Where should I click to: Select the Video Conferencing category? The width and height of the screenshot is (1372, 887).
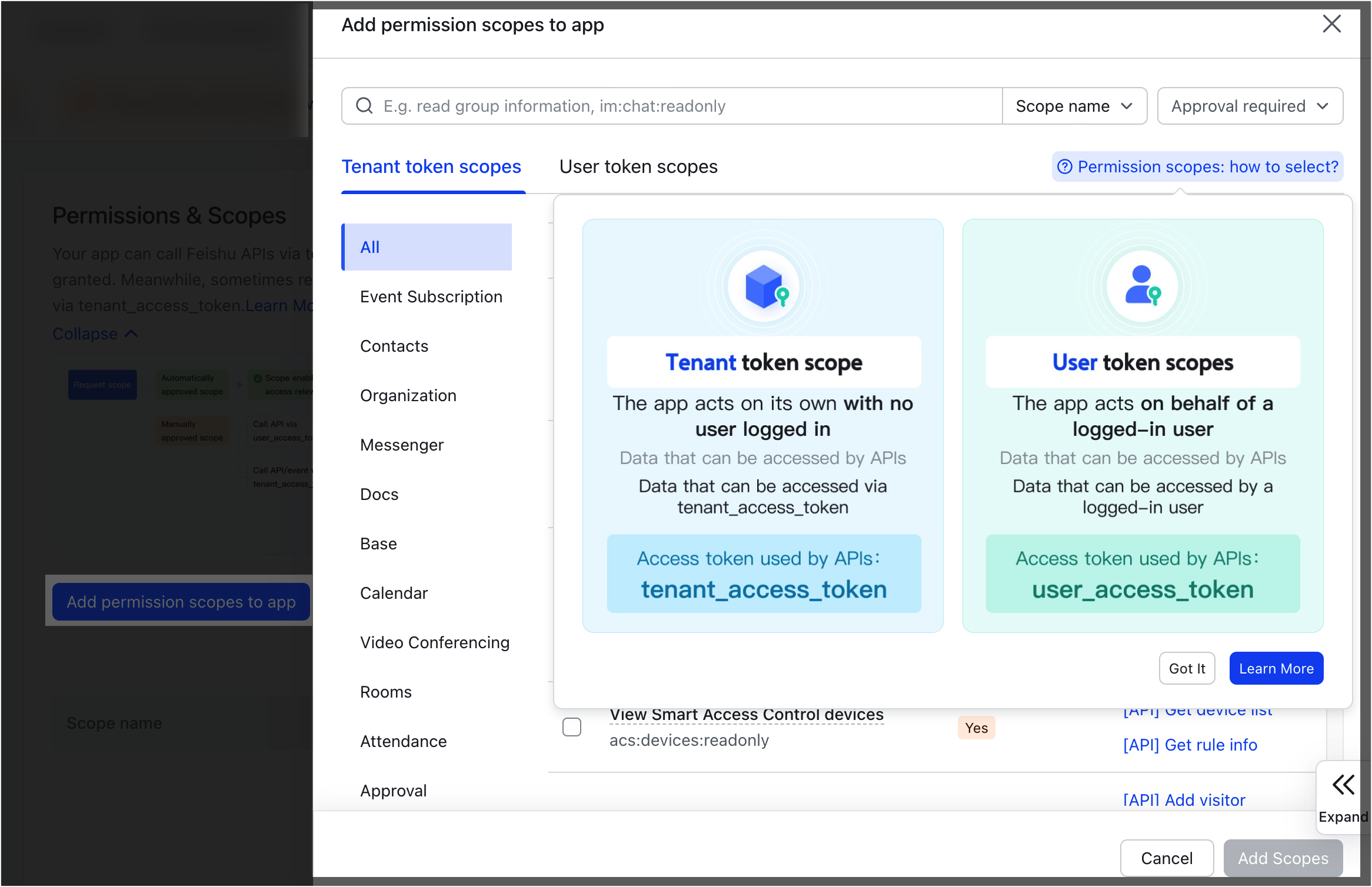pos(435,642)
